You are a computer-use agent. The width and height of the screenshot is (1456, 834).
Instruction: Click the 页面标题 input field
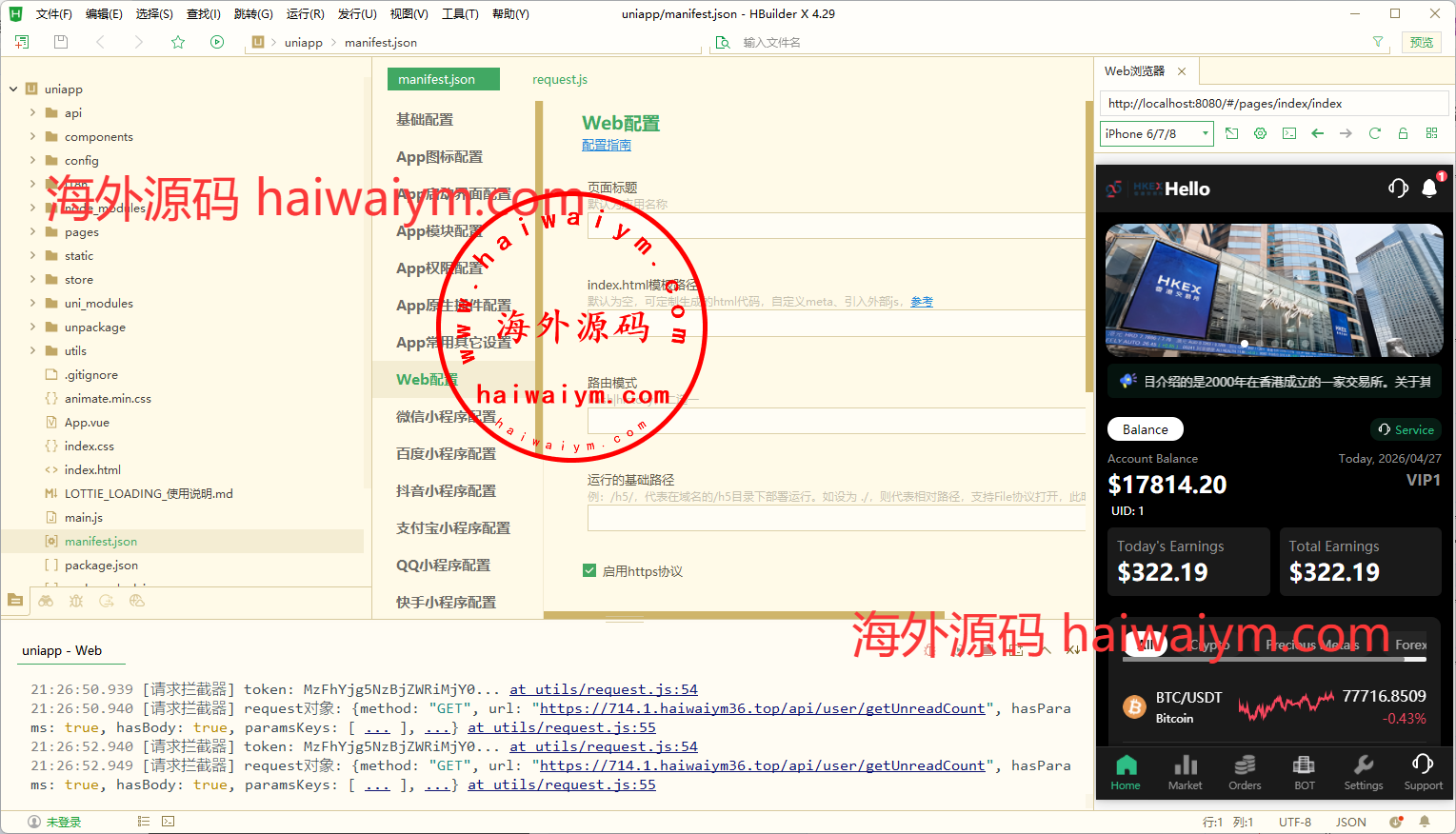836,226
